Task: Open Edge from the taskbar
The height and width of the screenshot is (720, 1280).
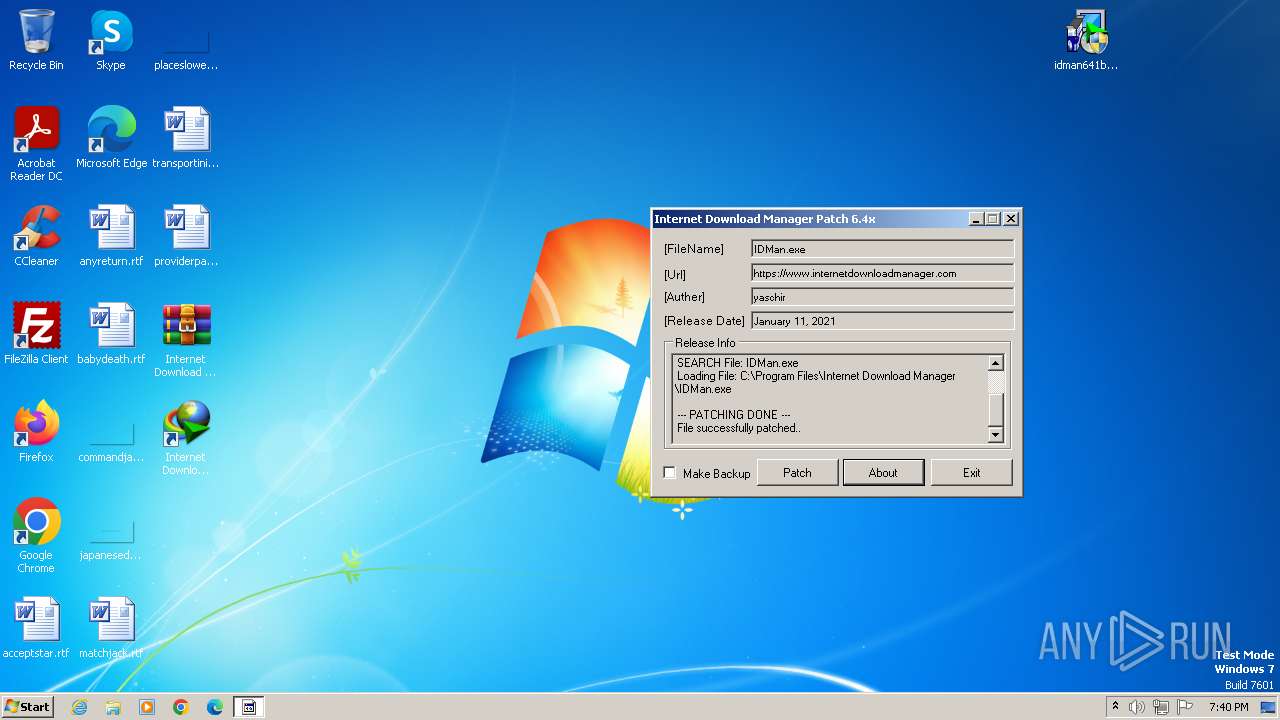Action: 215,707
